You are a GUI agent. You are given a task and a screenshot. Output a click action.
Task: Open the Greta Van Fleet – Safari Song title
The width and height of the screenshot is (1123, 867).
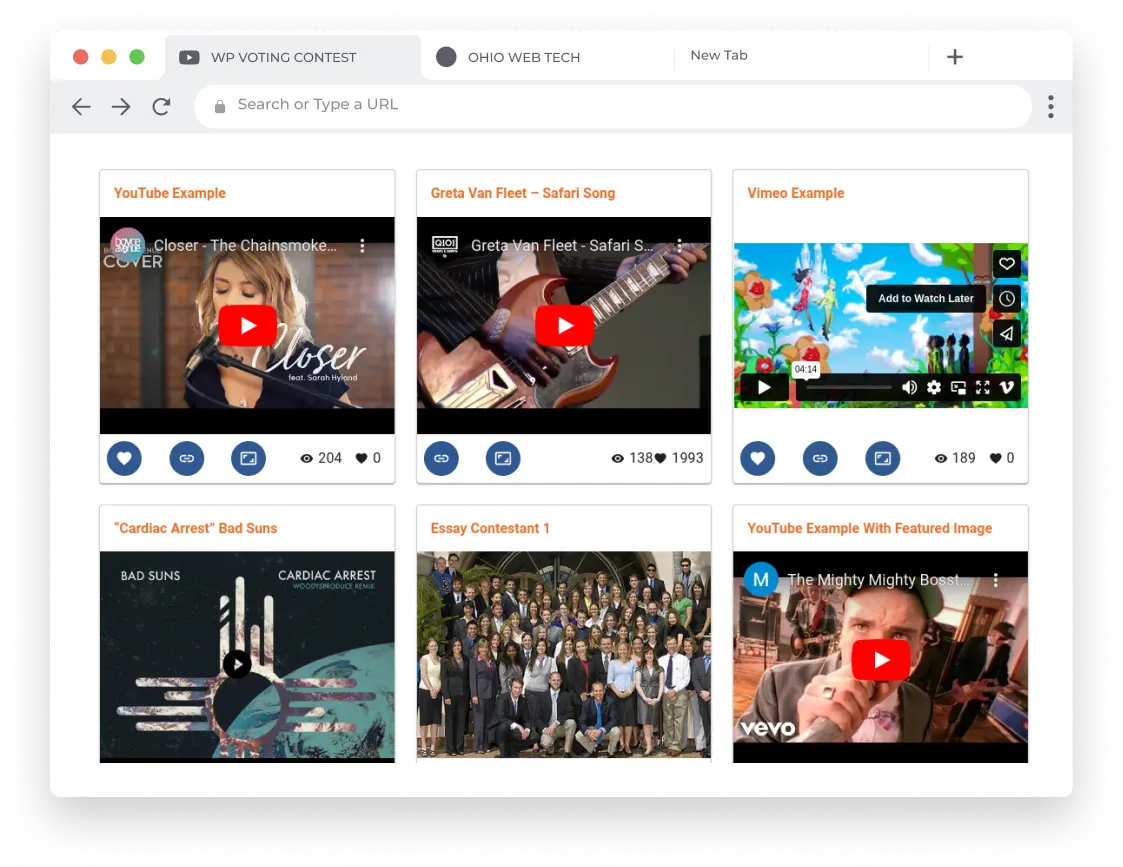pos(523,193)
